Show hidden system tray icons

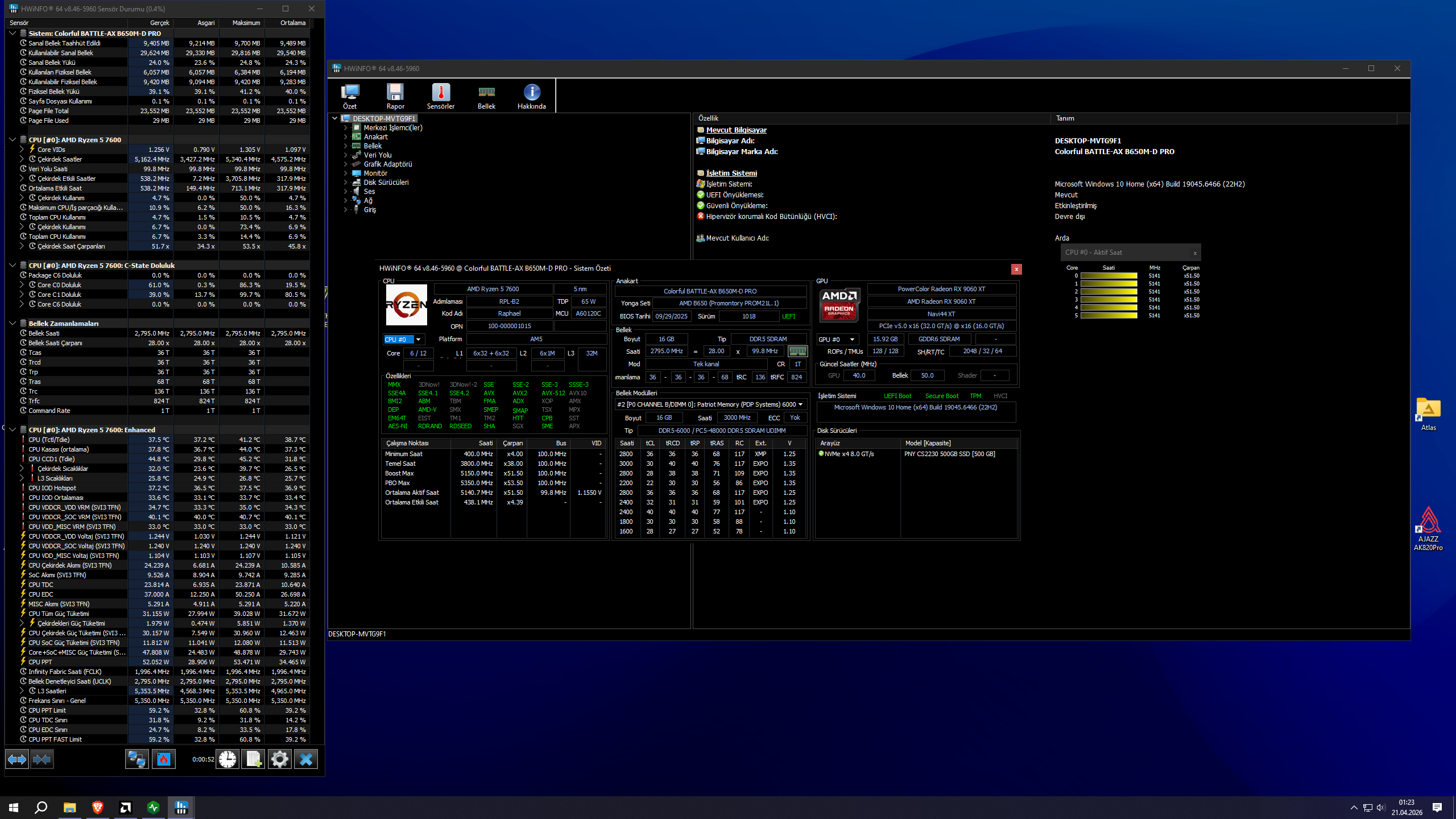[x=1354, y=808]
